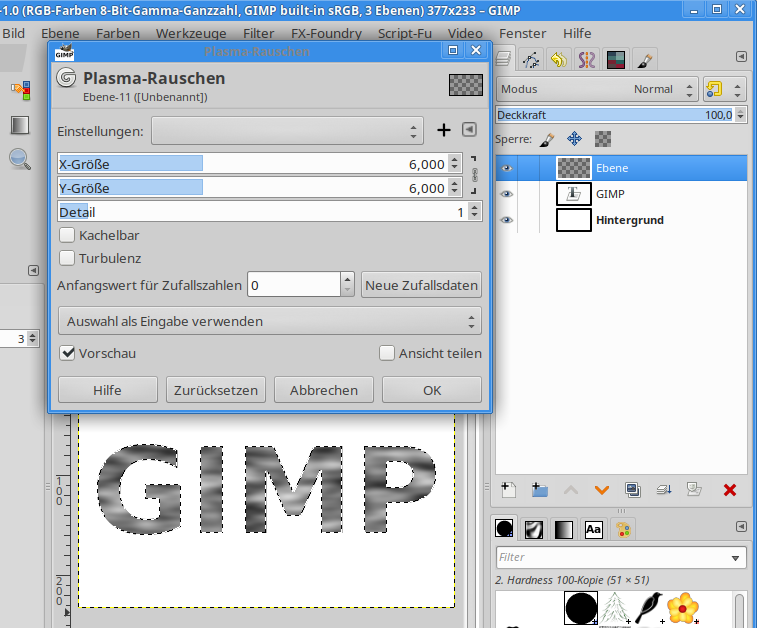
Task: Click the Zurücksetzen button
Action: [216, 390]
